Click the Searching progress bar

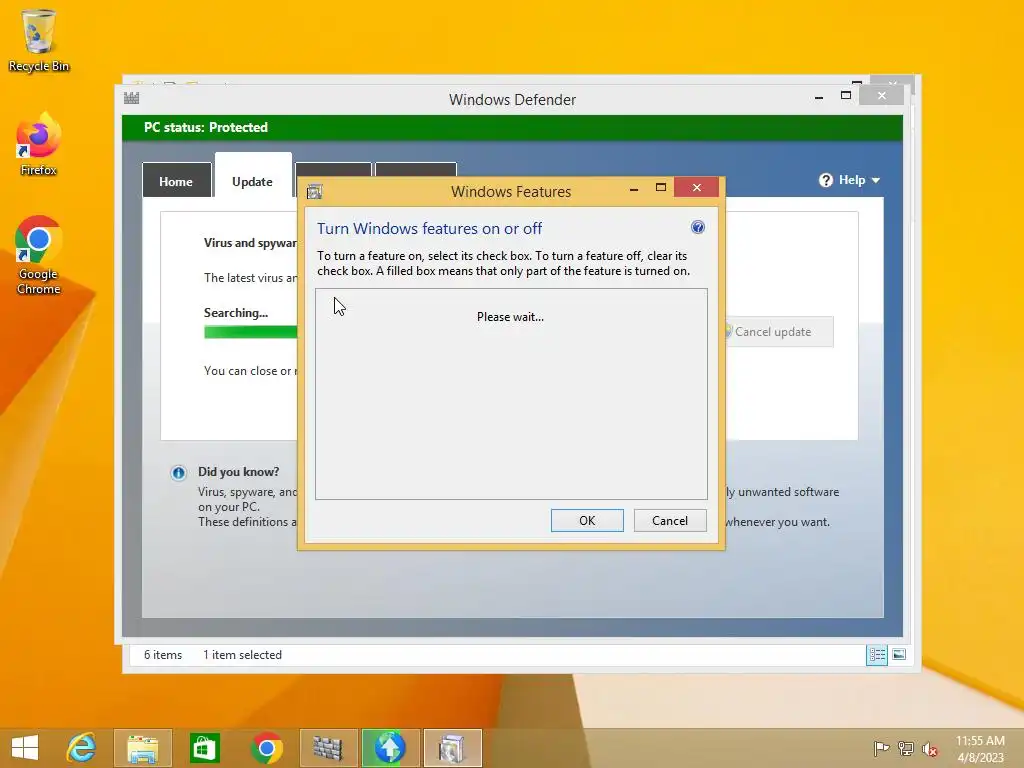click(x=251, y=332)
